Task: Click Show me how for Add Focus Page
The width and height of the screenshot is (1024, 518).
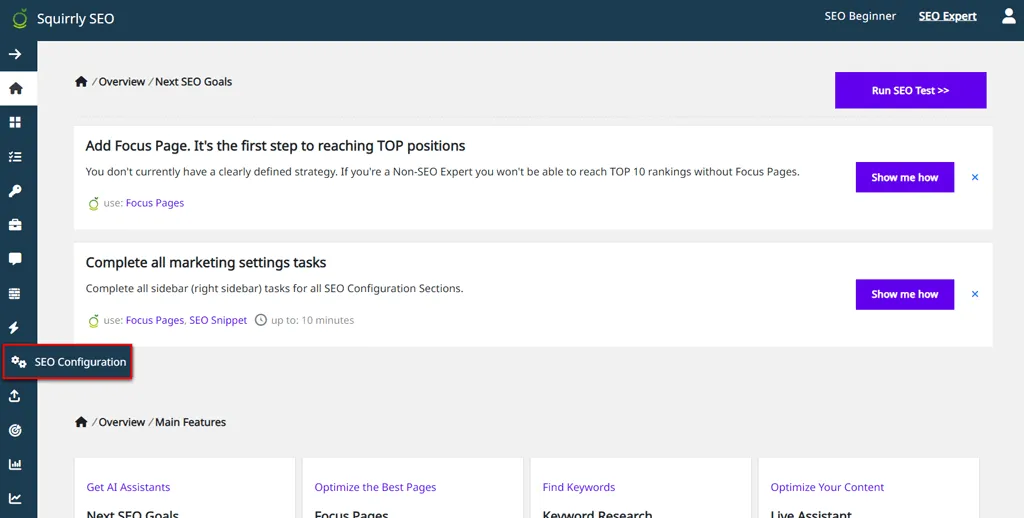Action: point(904,177)
